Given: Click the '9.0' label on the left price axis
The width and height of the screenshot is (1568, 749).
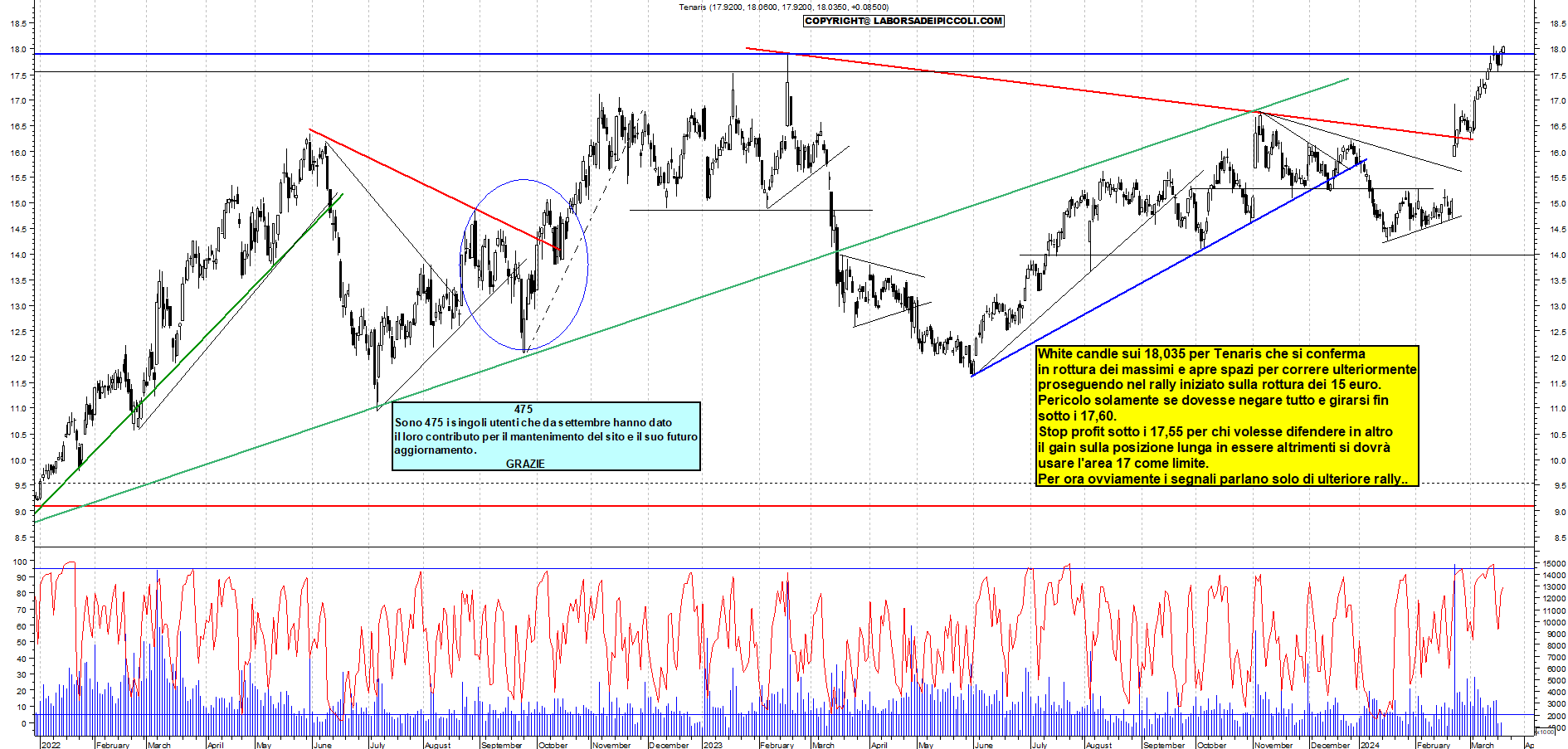Looking at the screenshot, I should pos(21,512).
